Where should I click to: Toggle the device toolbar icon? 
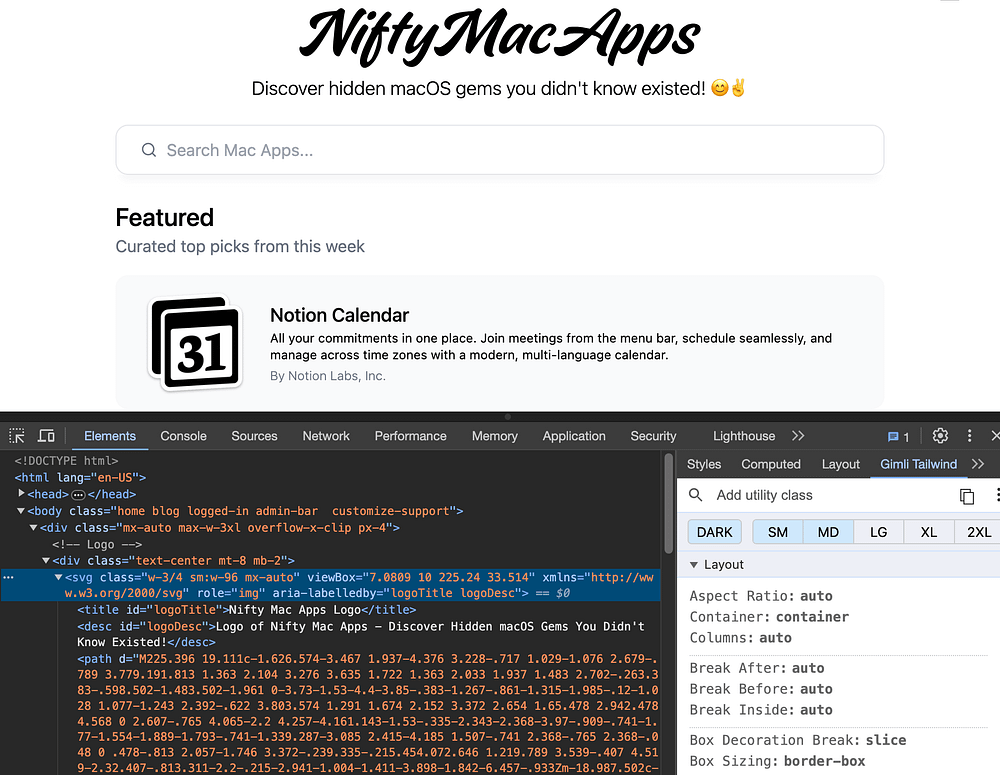[x=46, y=436]
